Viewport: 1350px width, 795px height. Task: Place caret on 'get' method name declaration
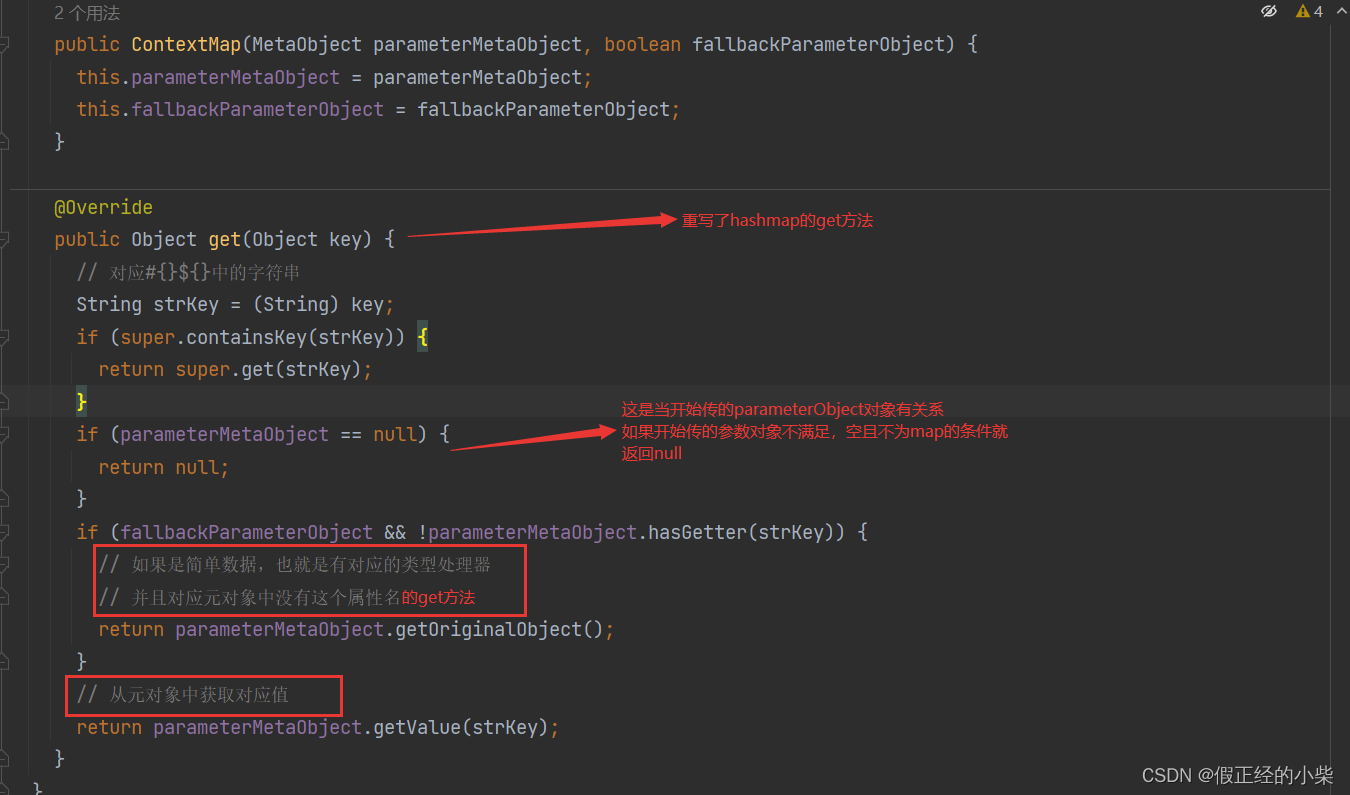225,240
